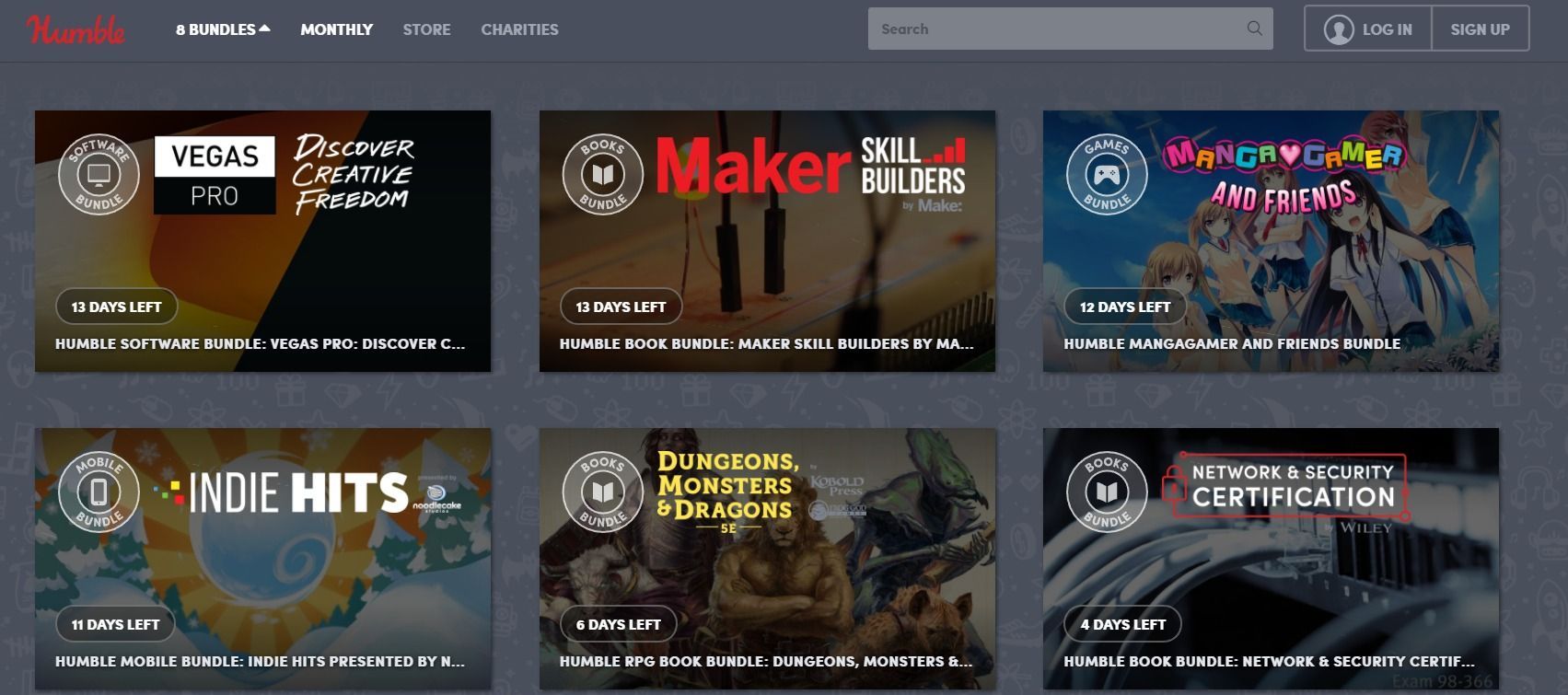Open the Vegas Pro software bundle thumbnail
1568x695 pixels.
[x=262, y=241]
